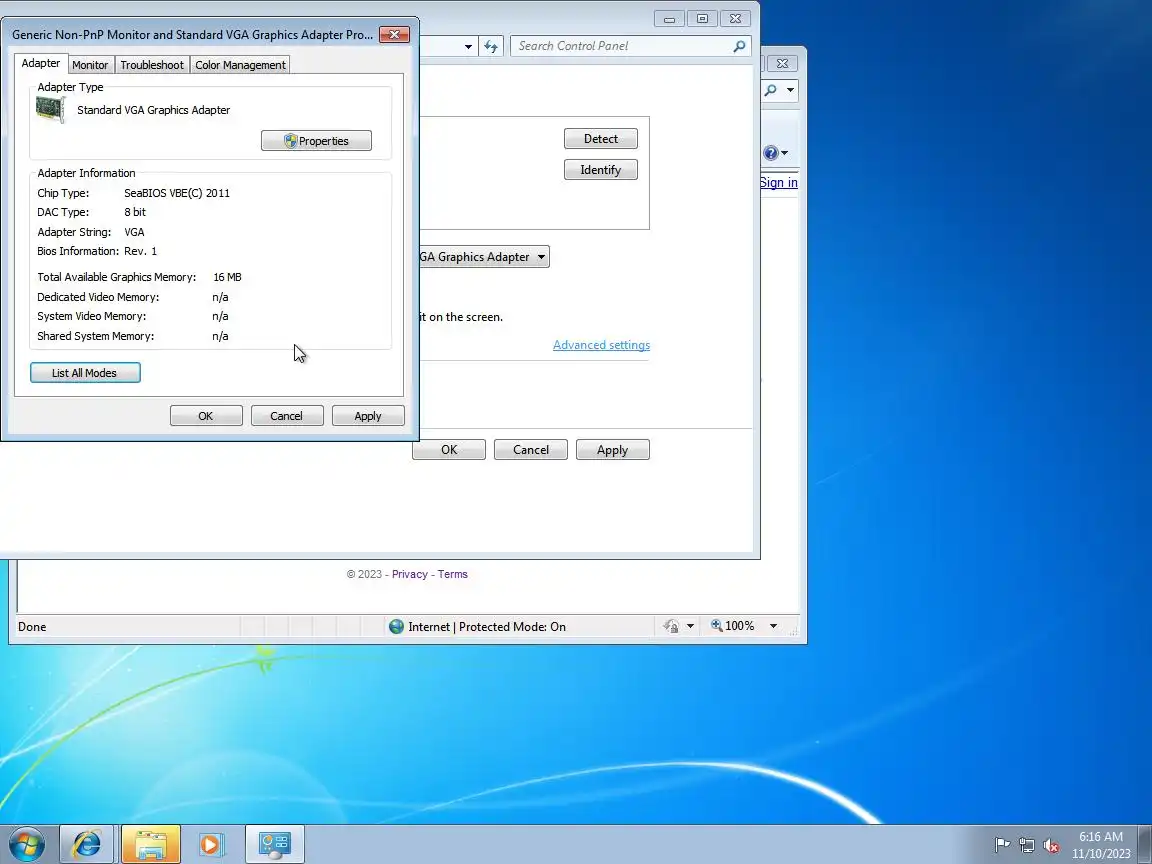Select the Adapter tab
The width and height of the screenshot is (1152, 864).
coord(40,63)
